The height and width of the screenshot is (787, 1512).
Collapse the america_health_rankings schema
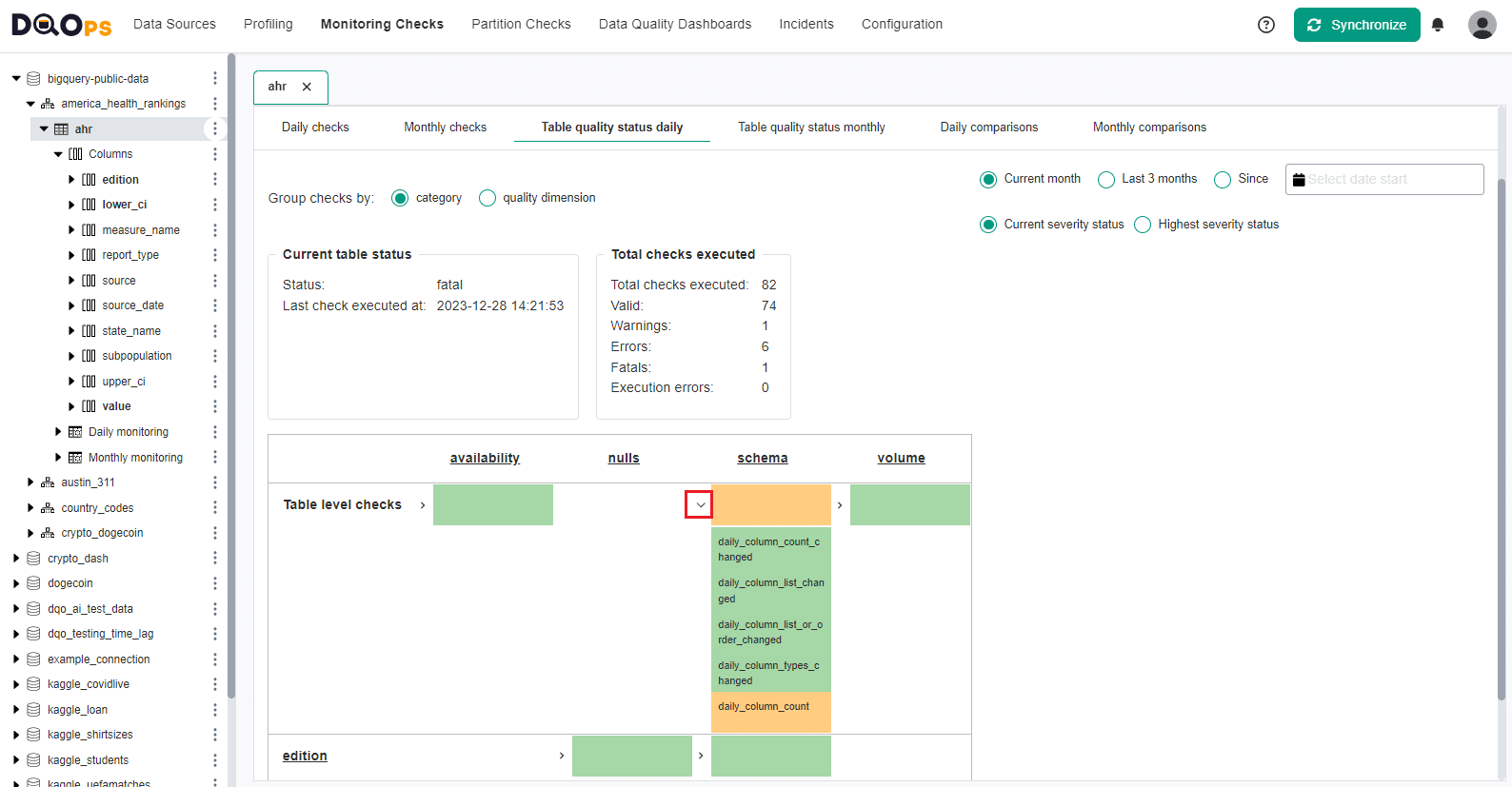[30, 104]
